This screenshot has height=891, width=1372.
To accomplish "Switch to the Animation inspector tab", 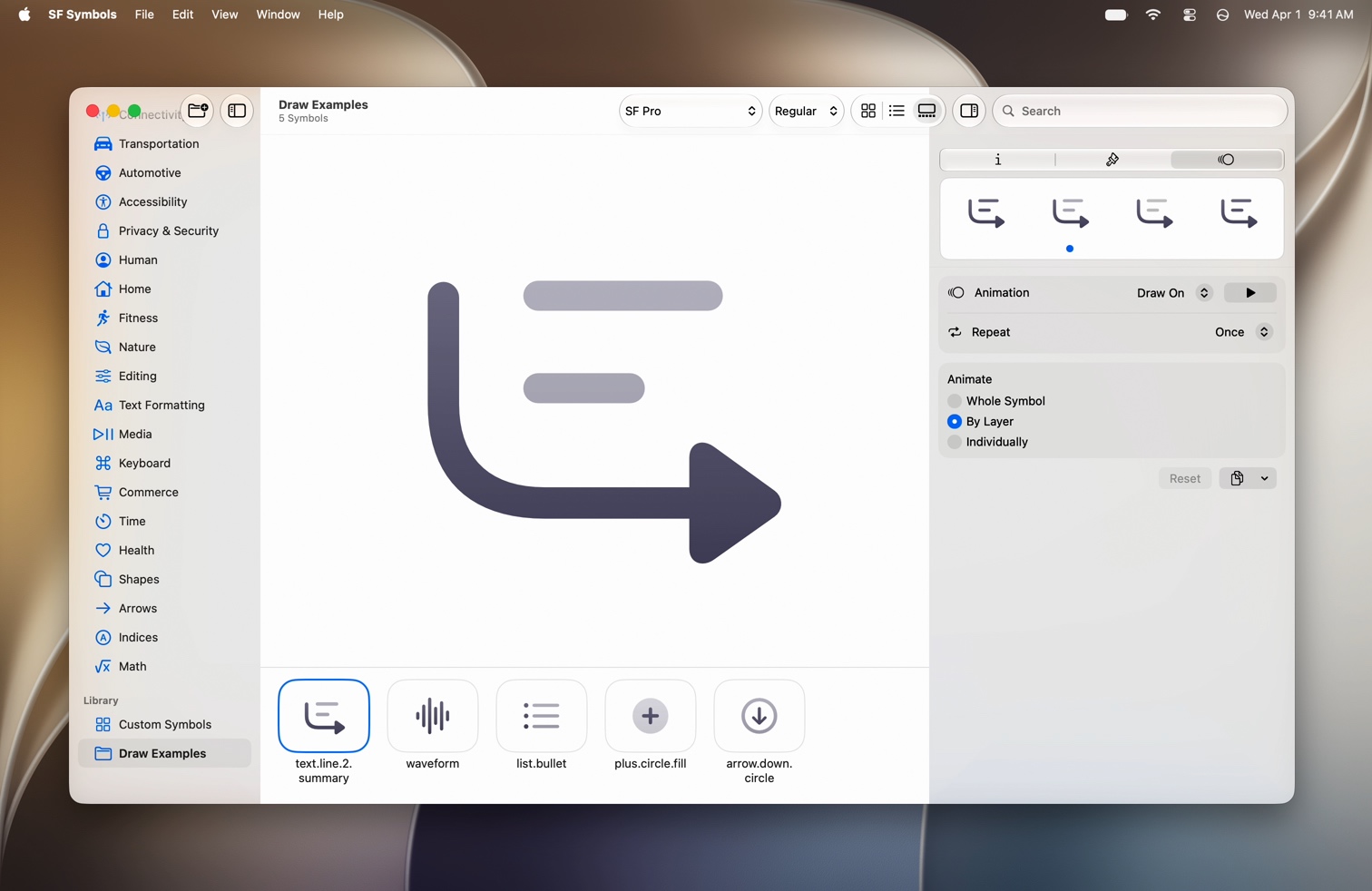I will pyautogui.click(x=1226, y=160).
